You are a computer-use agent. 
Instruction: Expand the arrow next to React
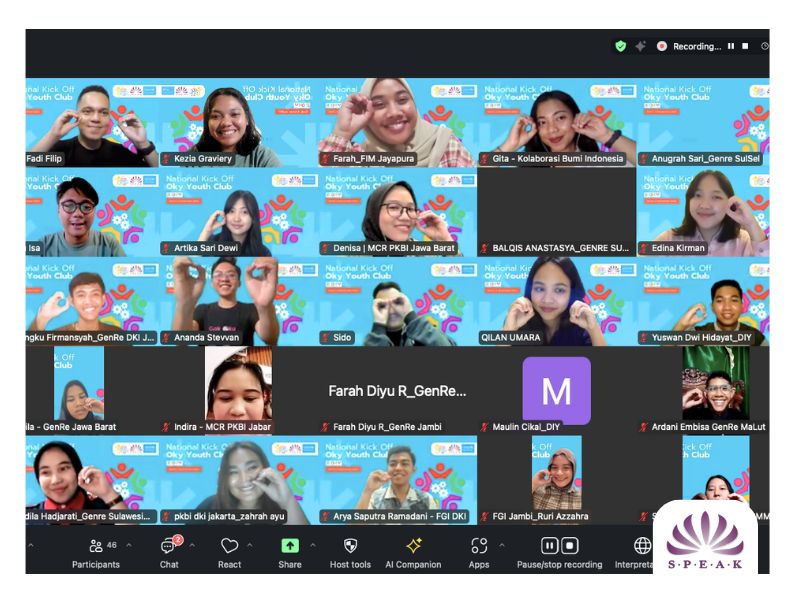(x=250, y=546)
